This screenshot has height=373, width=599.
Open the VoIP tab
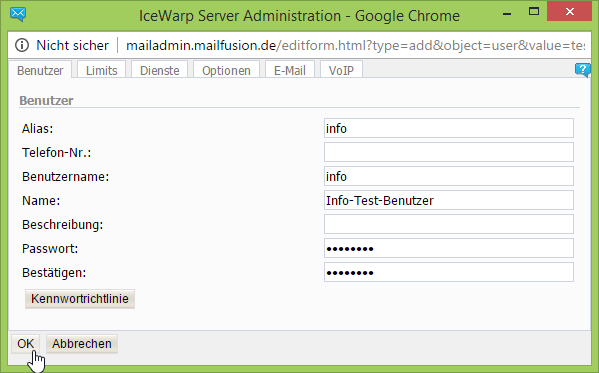click(341, 70)
